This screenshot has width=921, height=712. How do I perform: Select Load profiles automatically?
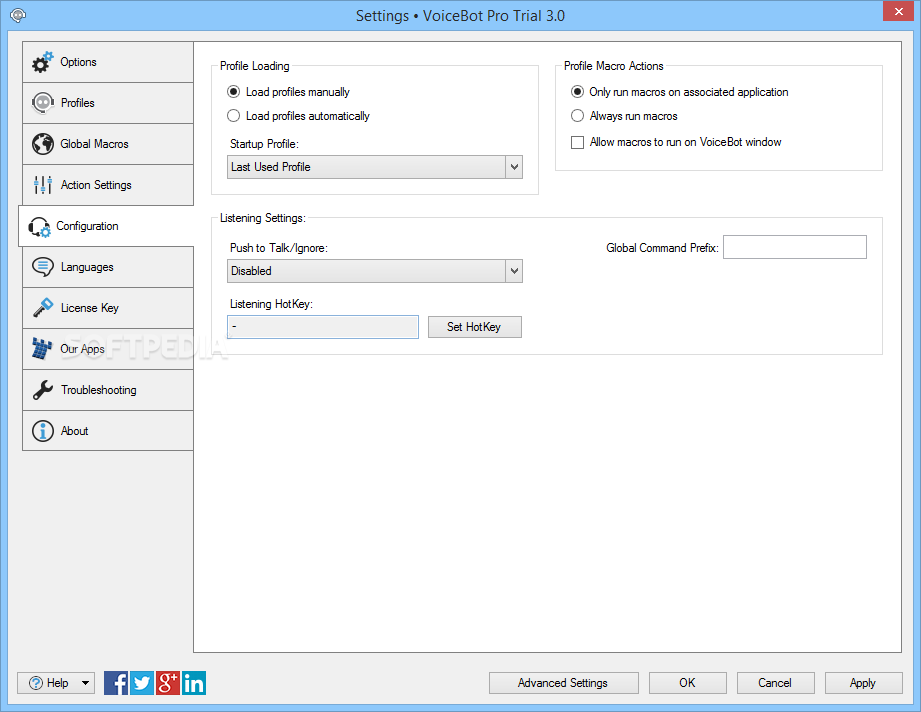pos(298,116)
